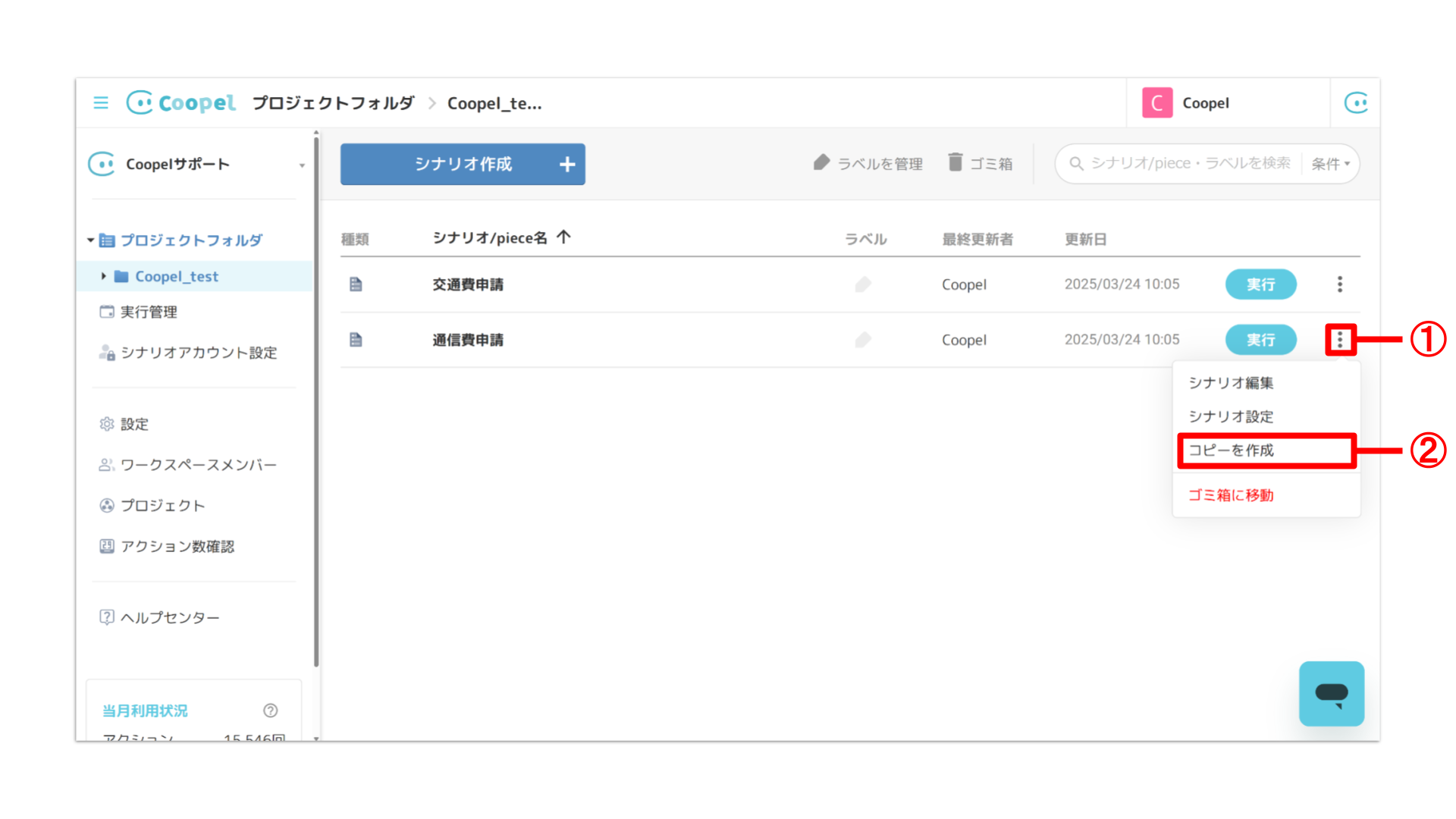Open the Coopelサポート workspace dropdown

(301, 165)
